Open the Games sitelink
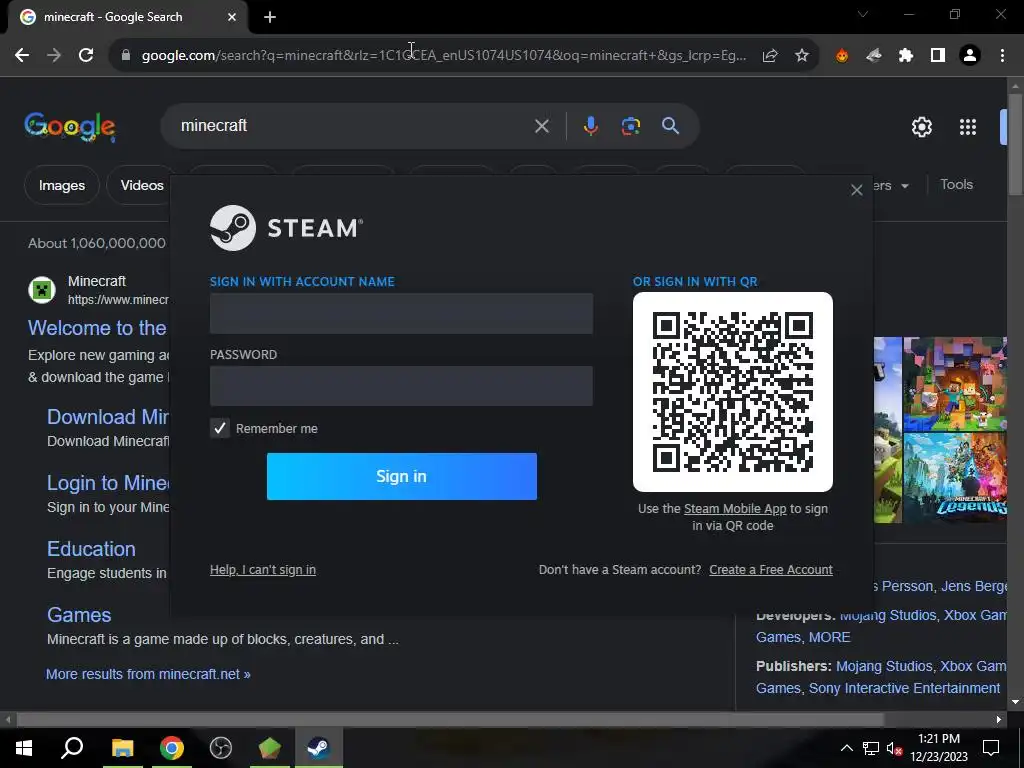This screenshot has width=1024, height=768. click(x=79, y=615)
